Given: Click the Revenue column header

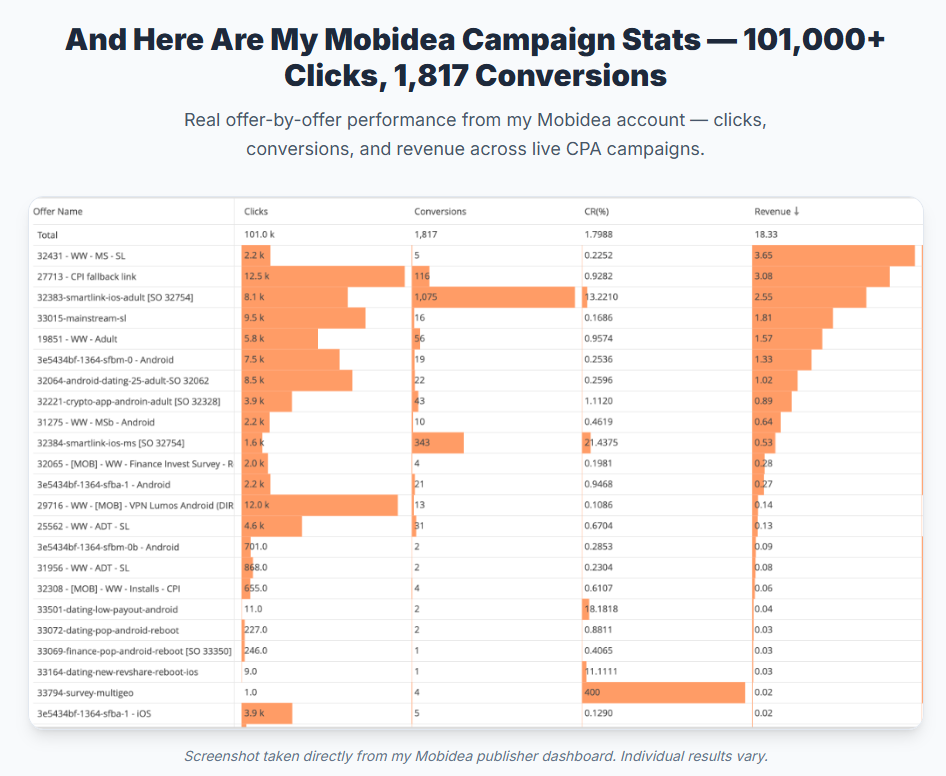Looking at the screenshot, I should tap(772, 211).
